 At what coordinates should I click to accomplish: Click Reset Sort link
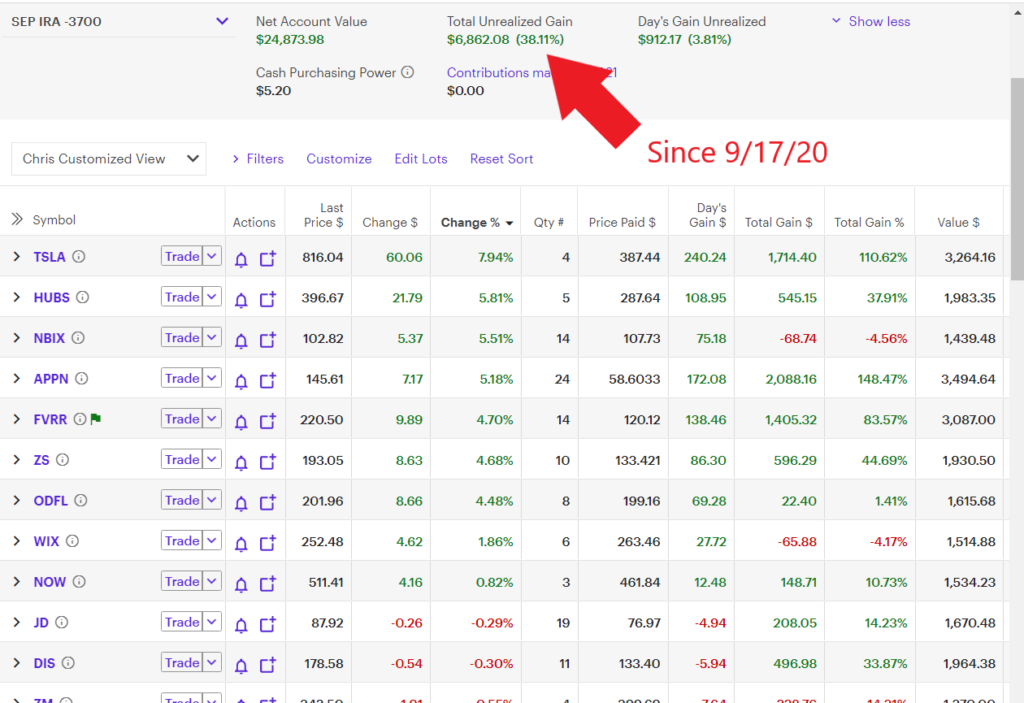coord(501,159)
